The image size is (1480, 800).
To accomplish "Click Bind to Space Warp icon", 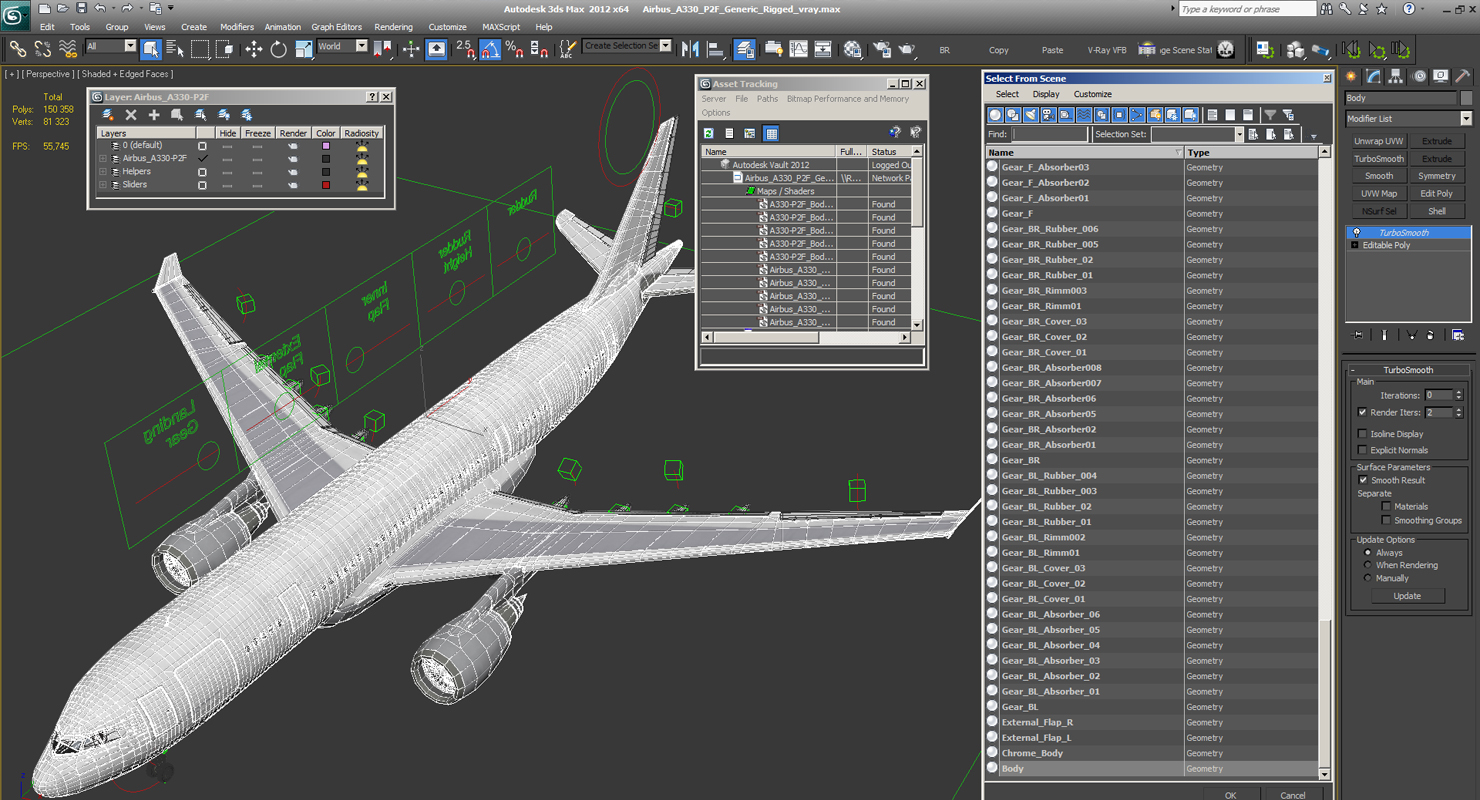I will [x=68, y=49].
